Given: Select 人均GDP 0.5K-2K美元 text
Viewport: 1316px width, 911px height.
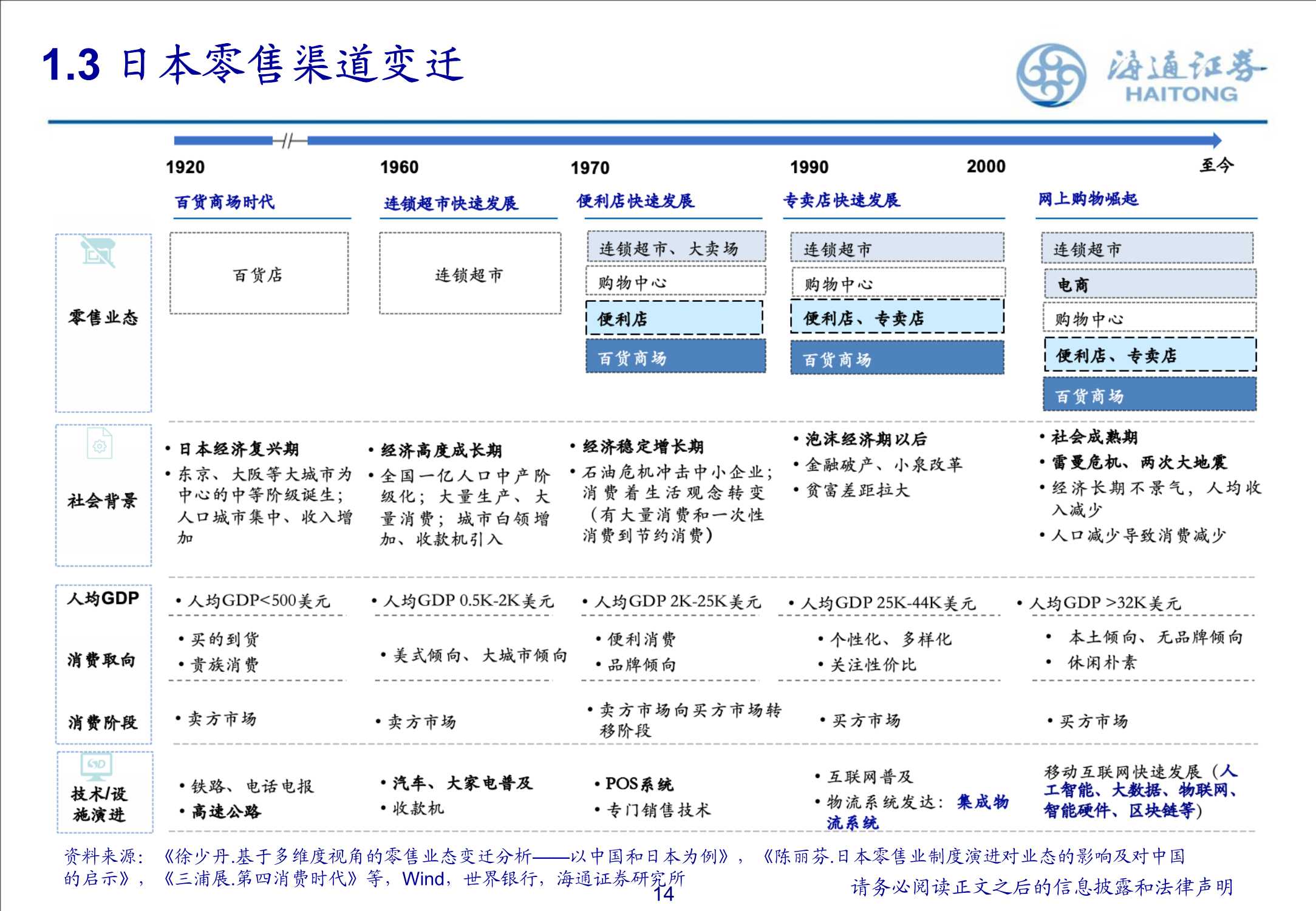Looking at the screenshot, I should 468,601.
